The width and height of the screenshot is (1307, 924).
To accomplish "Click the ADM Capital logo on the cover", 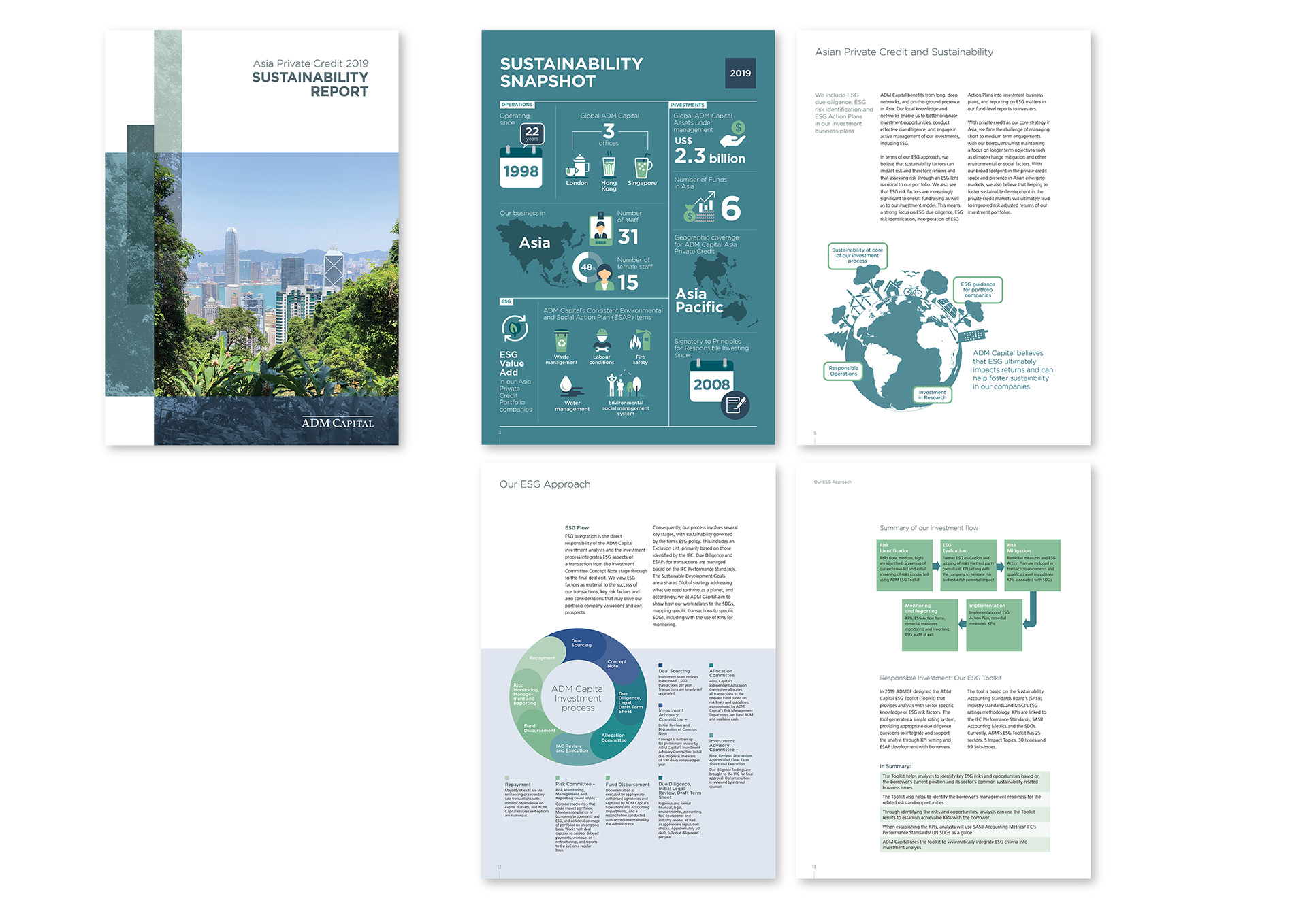I will tap(337, 423).
